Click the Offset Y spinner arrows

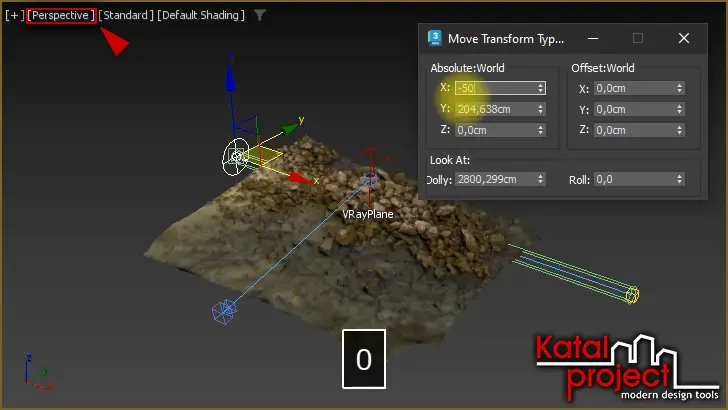[x=679, y=109]
